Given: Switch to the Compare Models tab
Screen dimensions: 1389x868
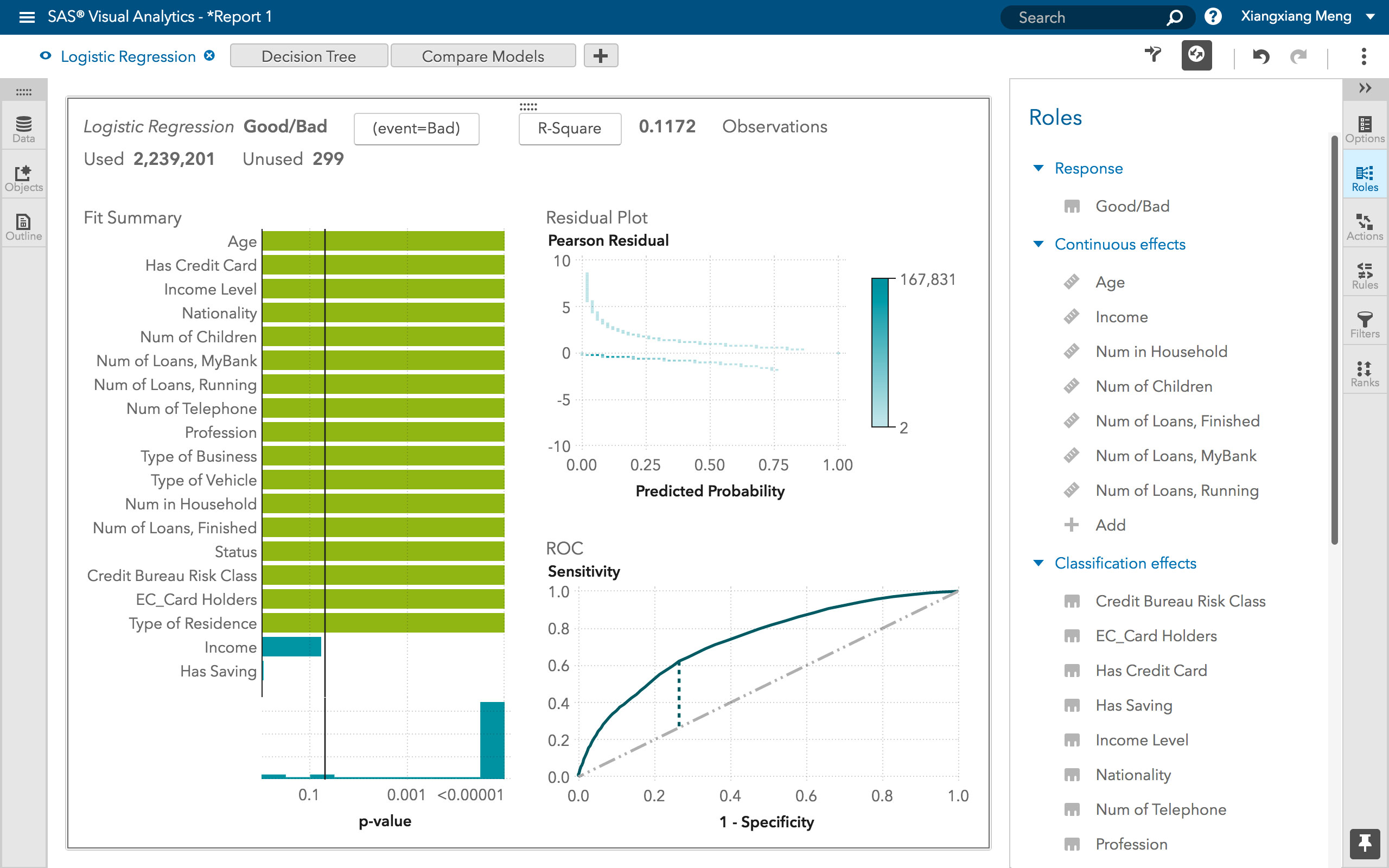Looking at the screenshot, I should pos(483,56).
